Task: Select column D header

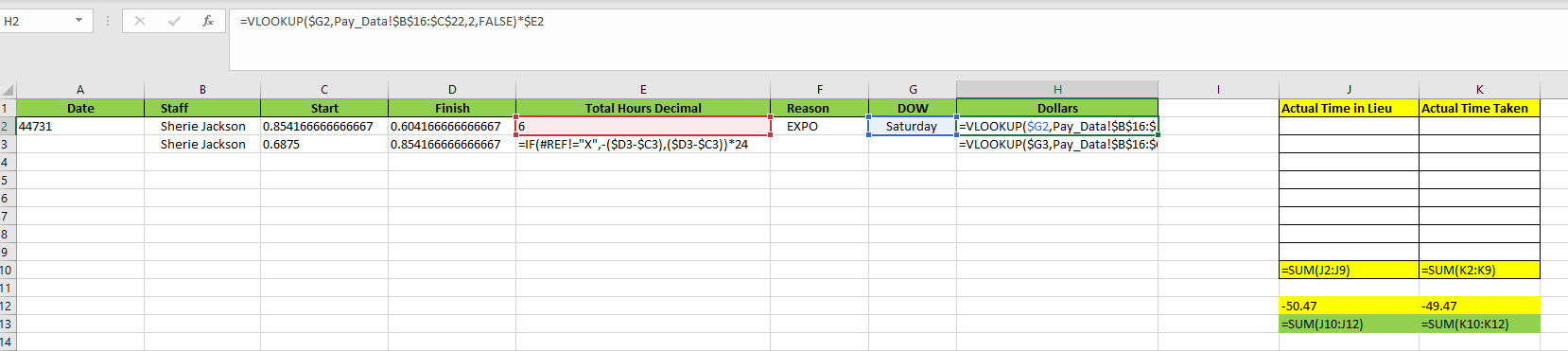Action: point(452,90)
